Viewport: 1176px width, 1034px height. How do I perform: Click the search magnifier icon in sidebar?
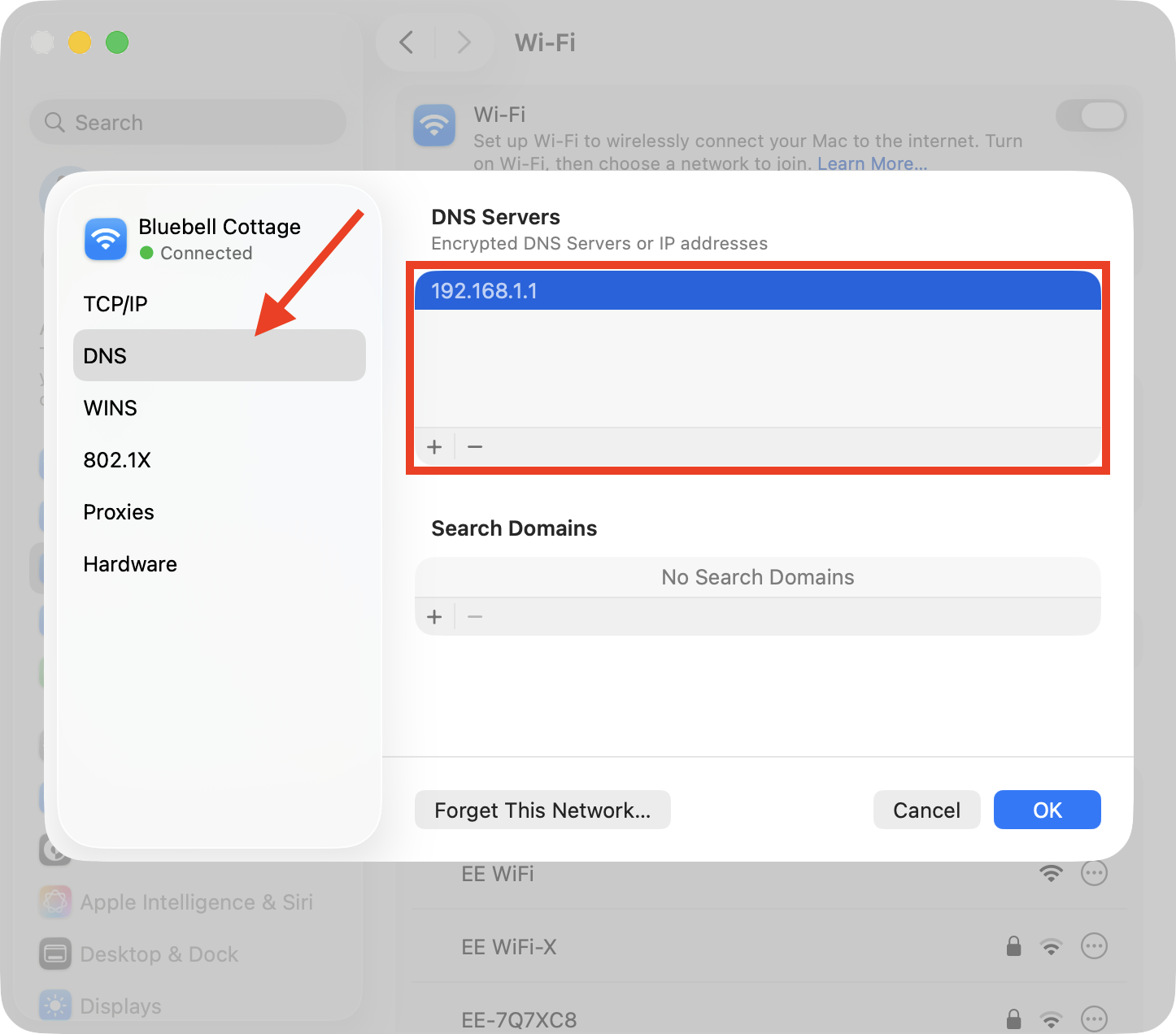click(54, 122)
